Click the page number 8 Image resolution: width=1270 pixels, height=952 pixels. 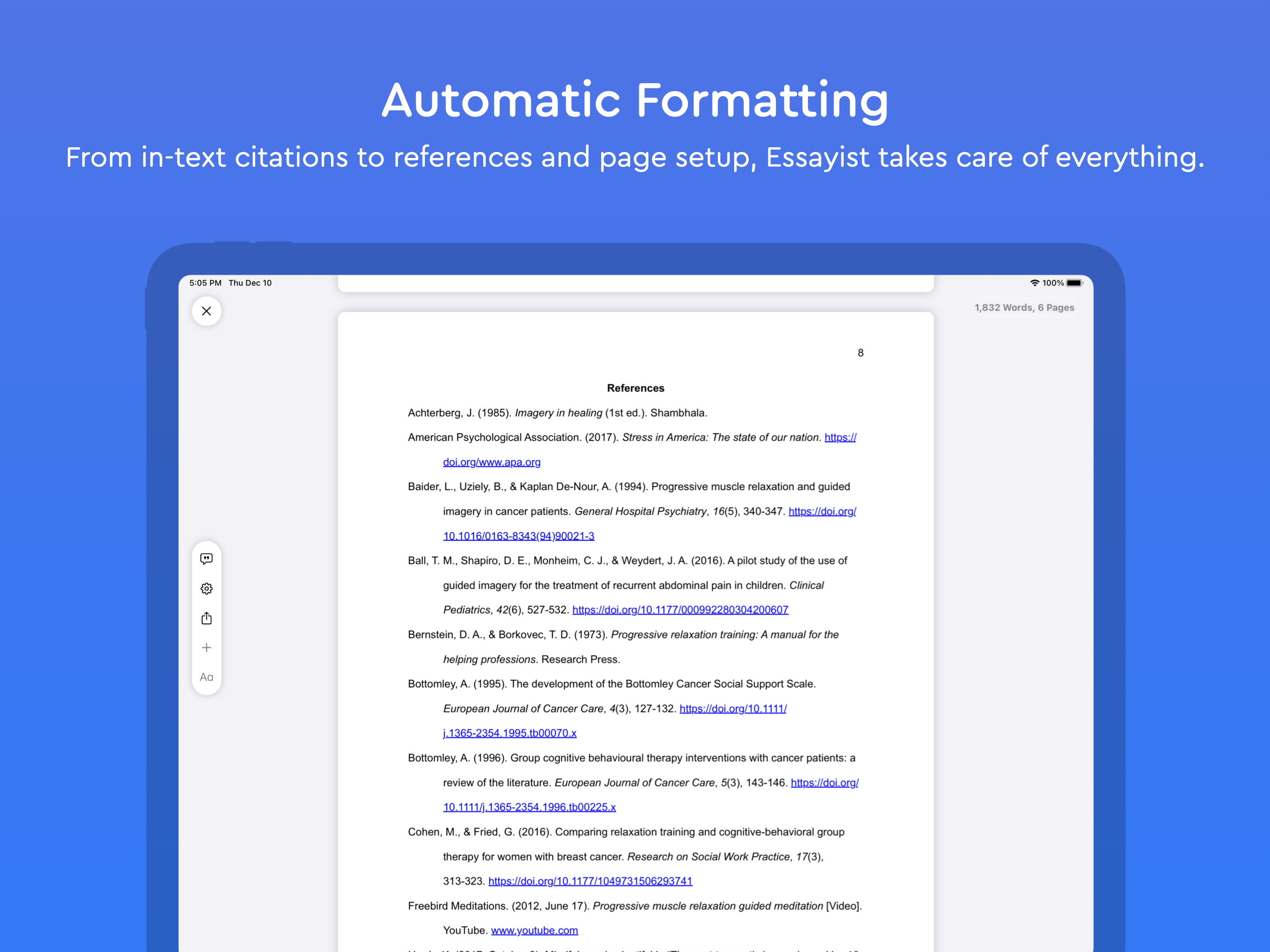[860, 353]
